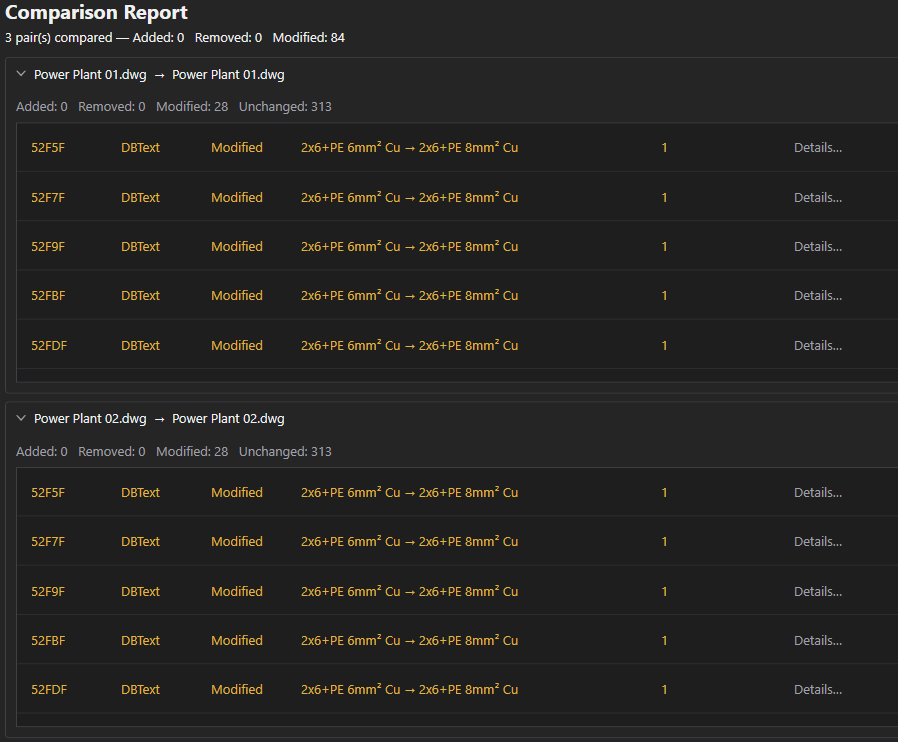Select handle 52FBF in Power Plant 01 table

[x=48, y=296]
